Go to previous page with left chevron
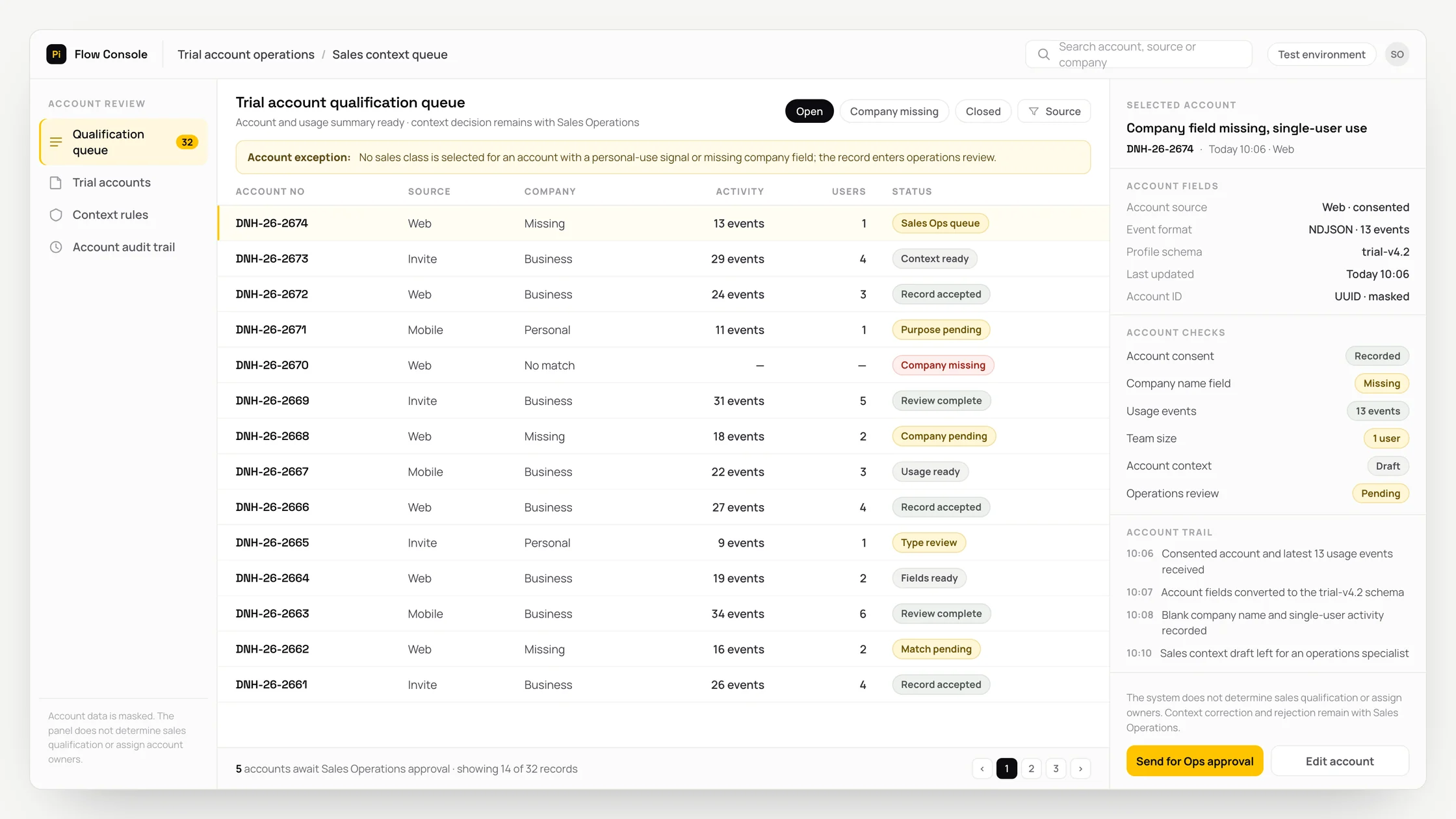The width and height of the screenshot is (1456, 819). coord(982,768)
